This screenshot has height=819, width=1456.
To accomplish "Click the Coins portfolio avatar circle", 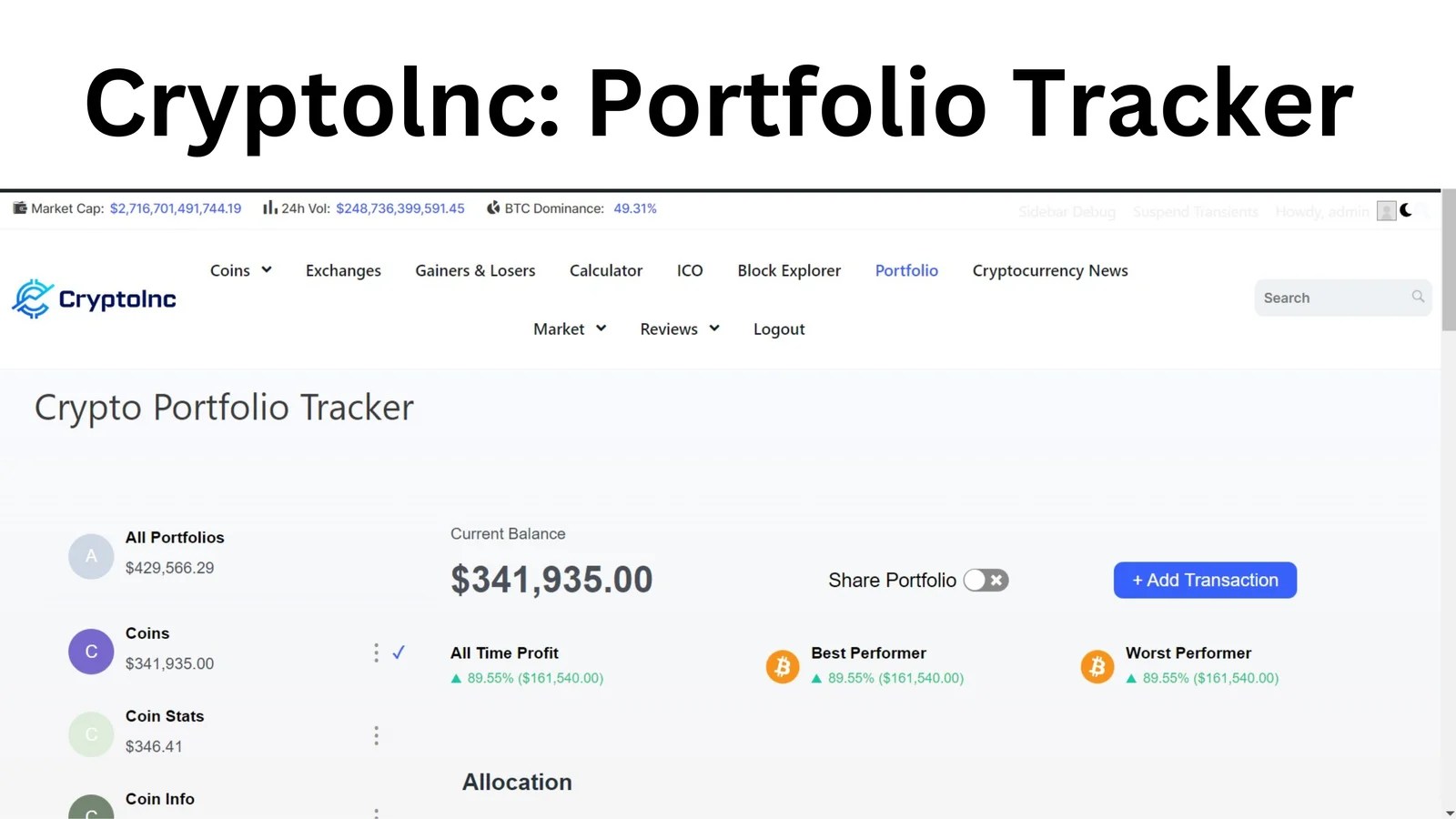I will pyautogui.click(x=90, y=652).
